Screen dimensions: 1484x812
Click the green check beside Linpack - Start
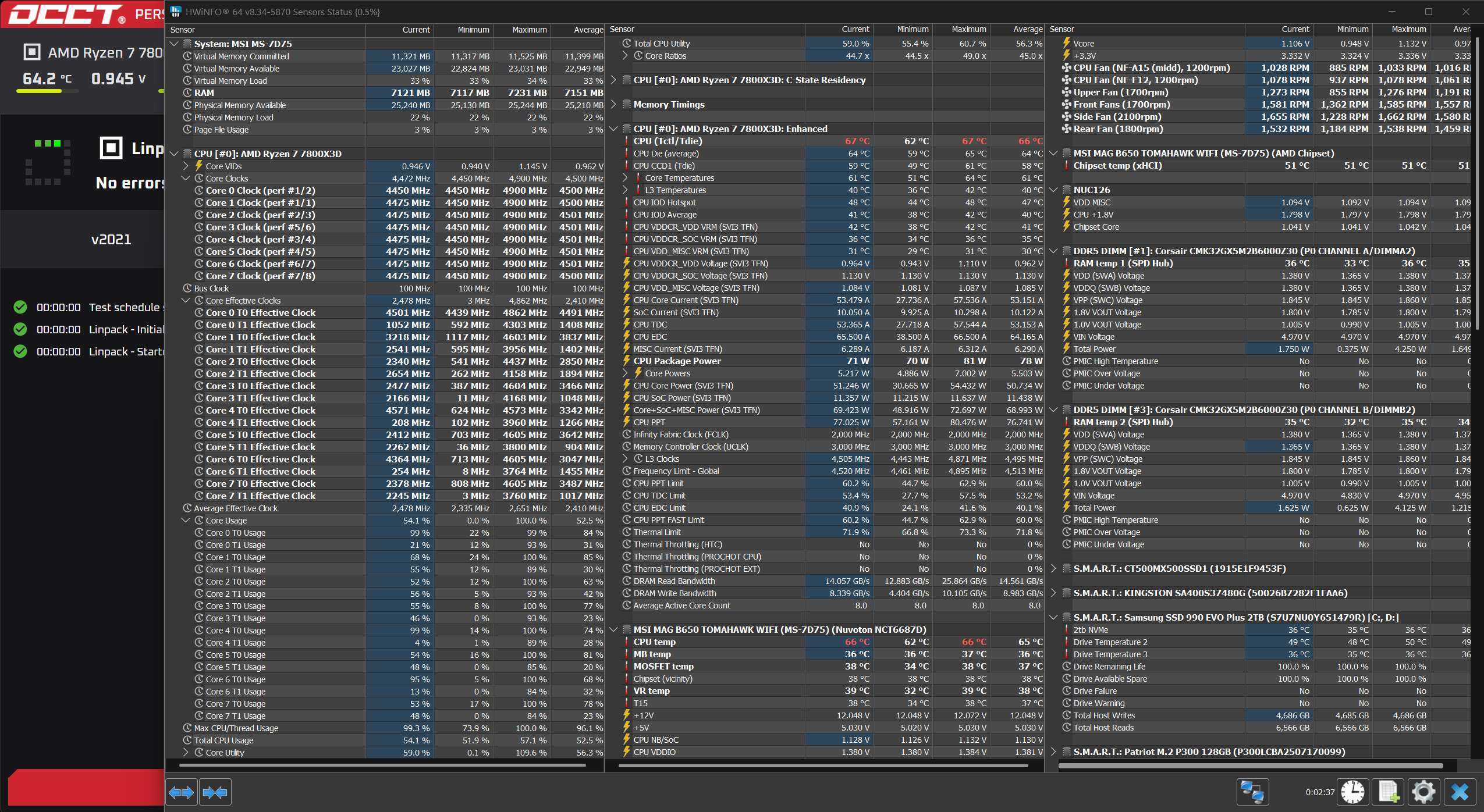[x=20, y=351]
